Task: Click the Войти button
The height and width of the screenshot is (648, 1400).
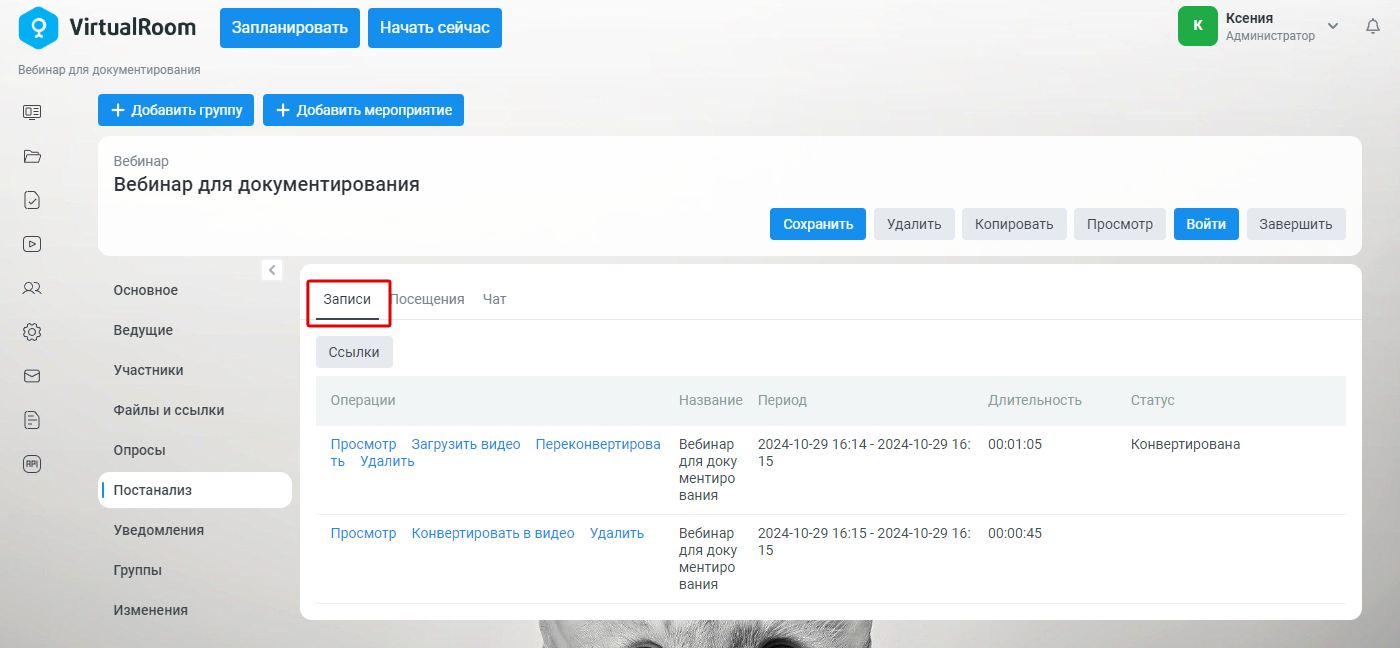Action: (x=1206, y=224)
